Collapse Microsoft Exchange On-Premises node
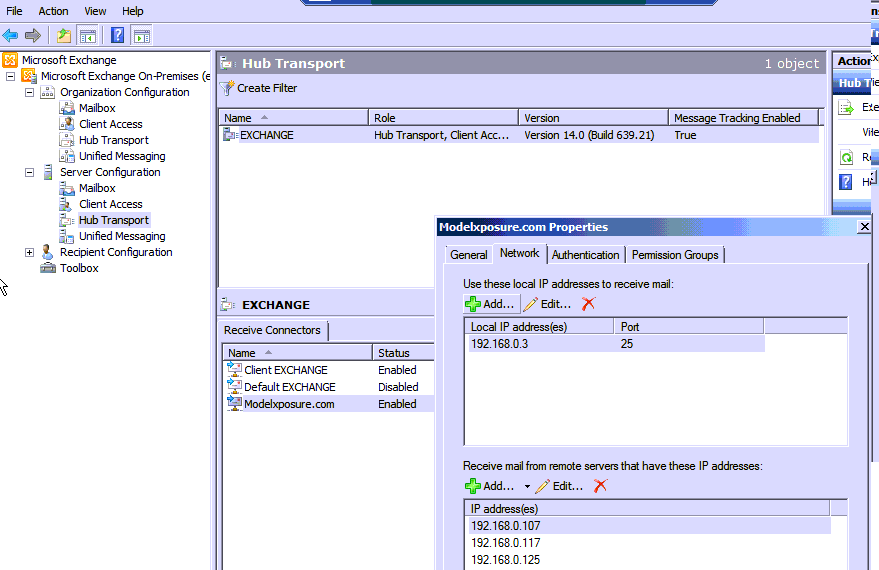 (x=10, y=76)
